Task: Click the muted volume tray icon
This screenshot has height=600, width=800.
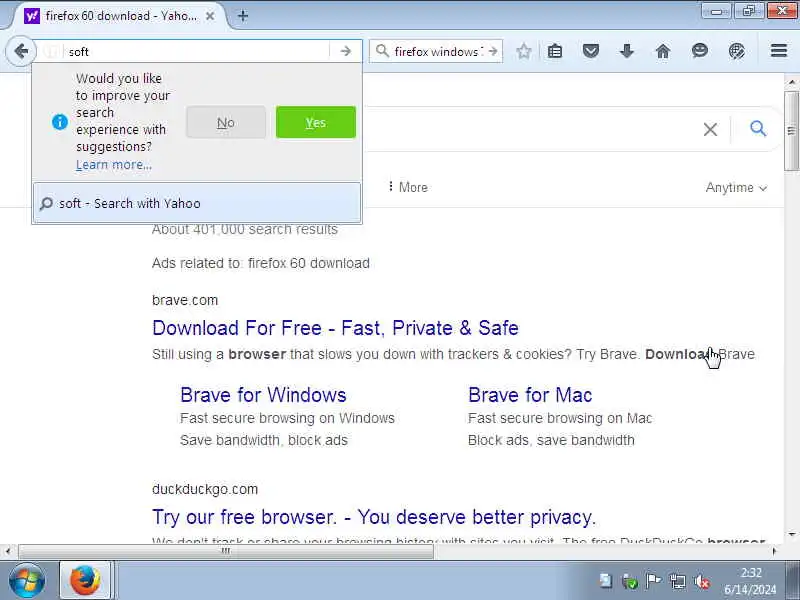Action: point(702,581)
